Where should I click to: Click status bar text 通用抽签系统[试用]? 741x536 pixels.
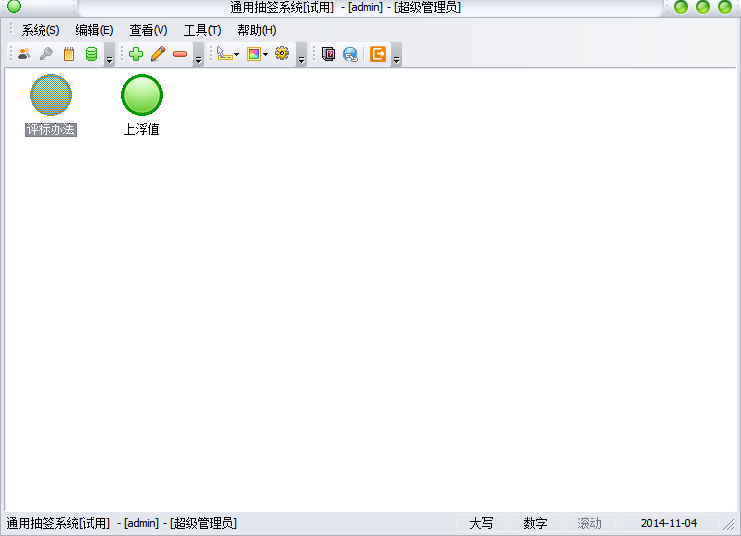click(x=58, y=523)
